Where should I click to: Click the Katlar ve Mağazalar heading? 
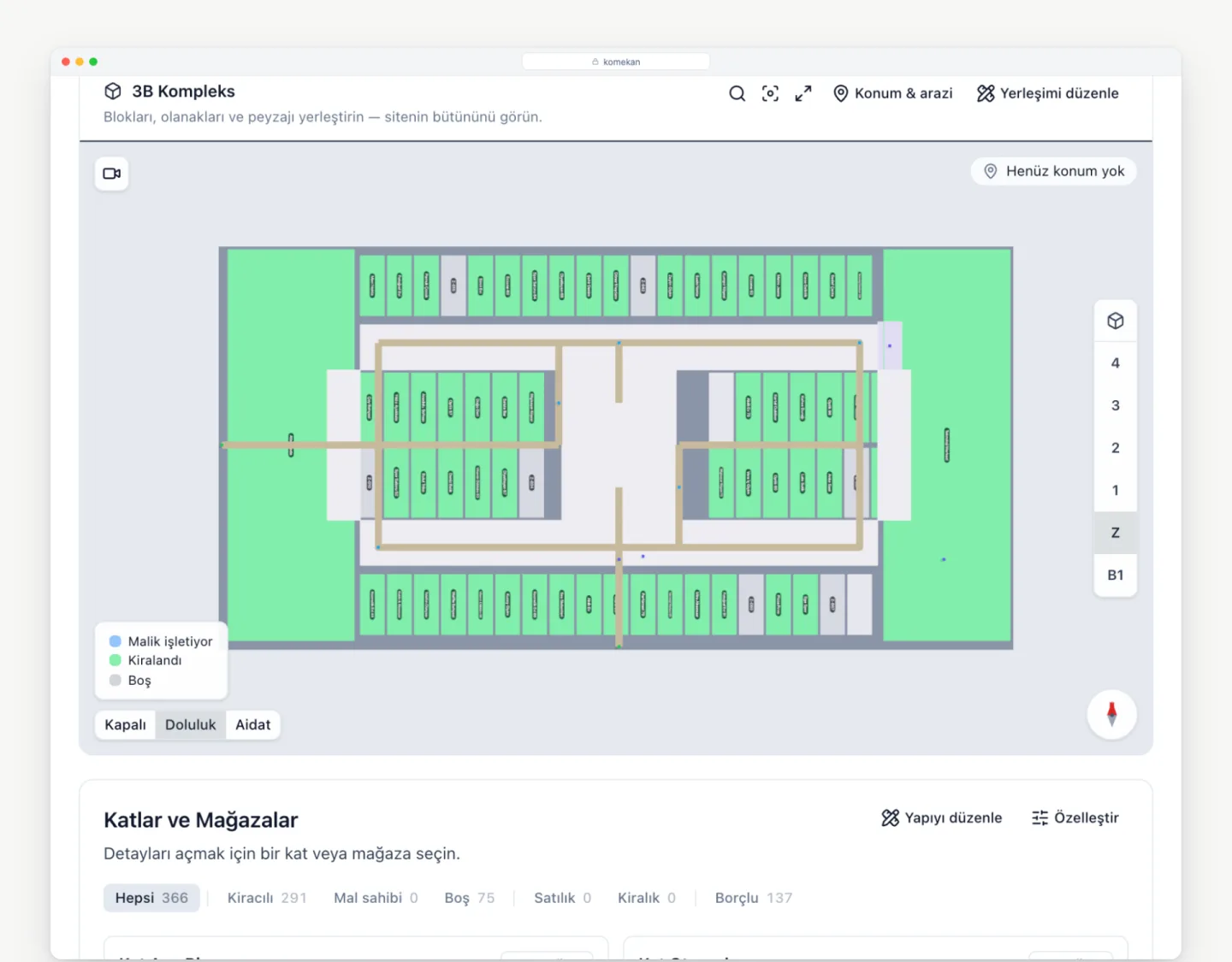point(201,820)
